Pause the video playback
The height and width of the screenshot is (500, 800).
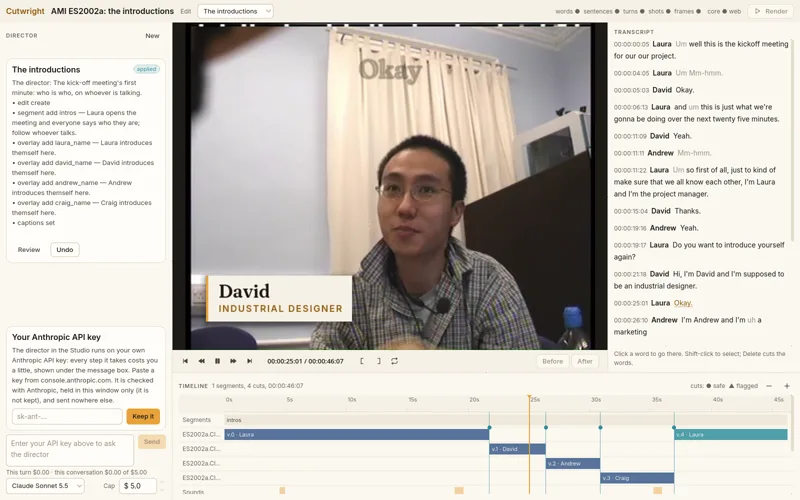tap(217, 361)
